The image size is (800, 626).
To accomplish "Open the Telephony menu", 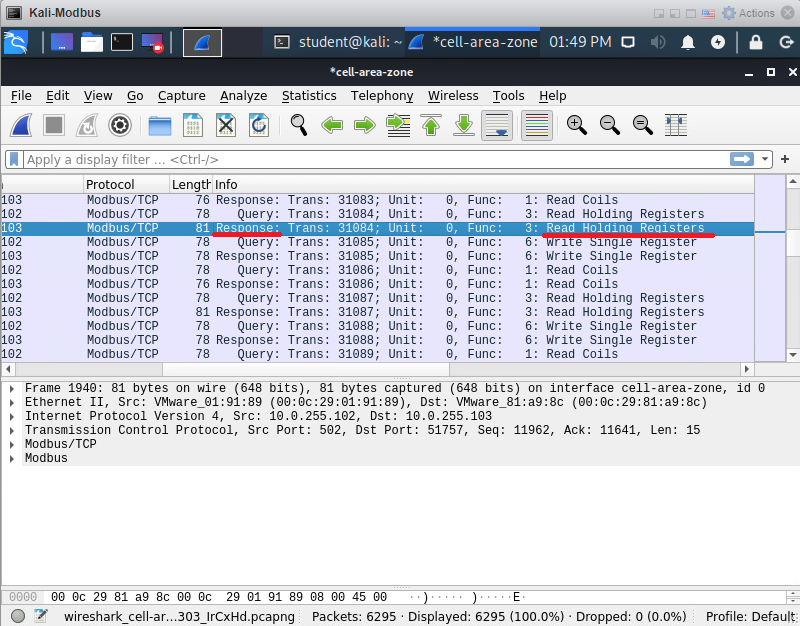I will 382,96.
